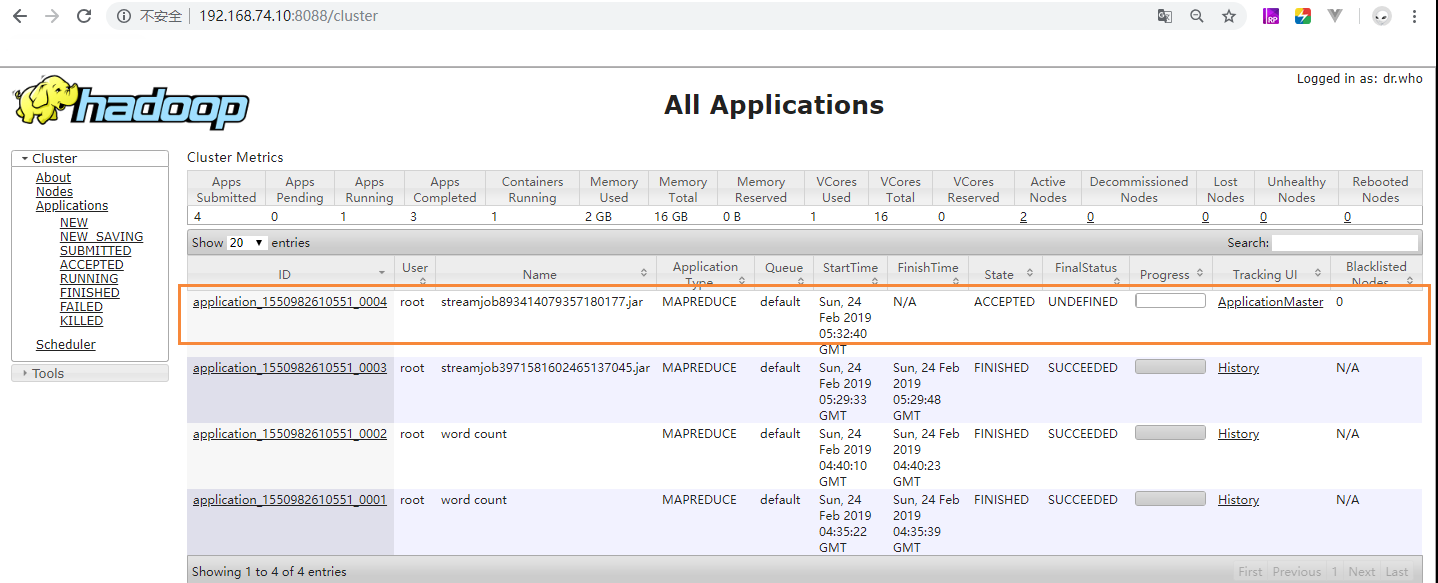Sort by the State column header

coord(1005,273)
